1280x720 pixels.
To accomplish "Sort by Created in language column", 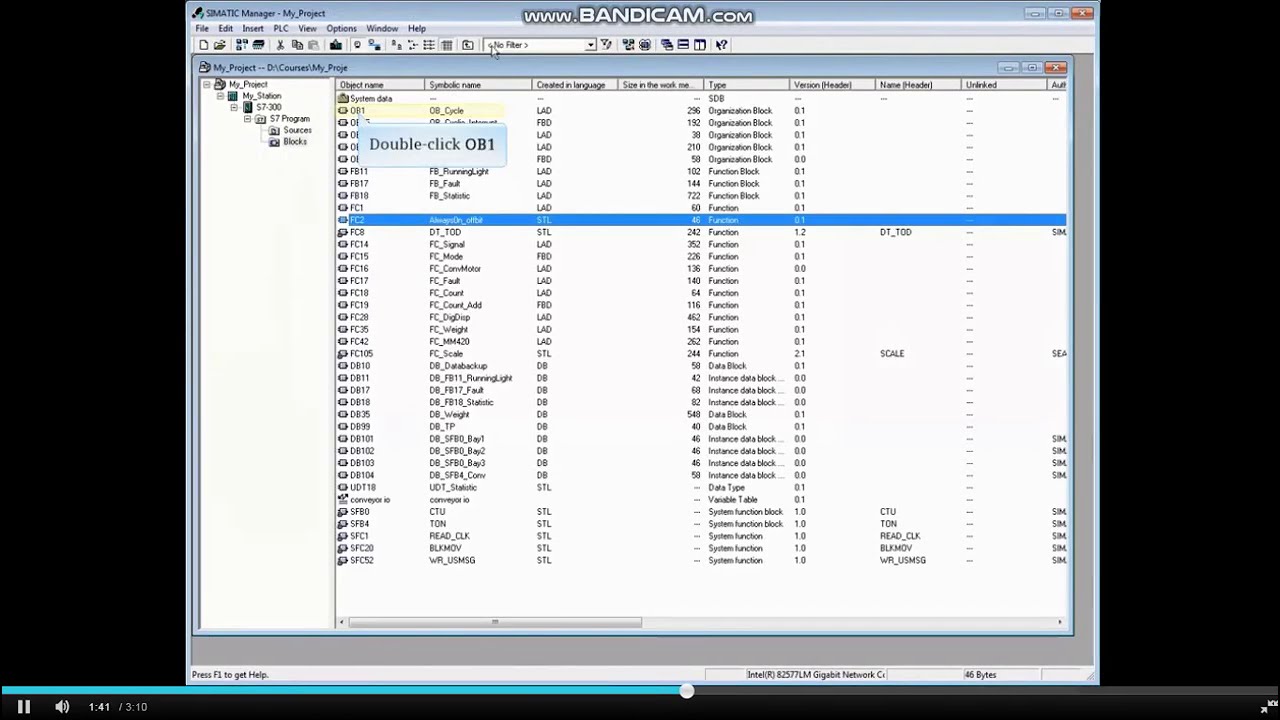I will click(576, 85).
